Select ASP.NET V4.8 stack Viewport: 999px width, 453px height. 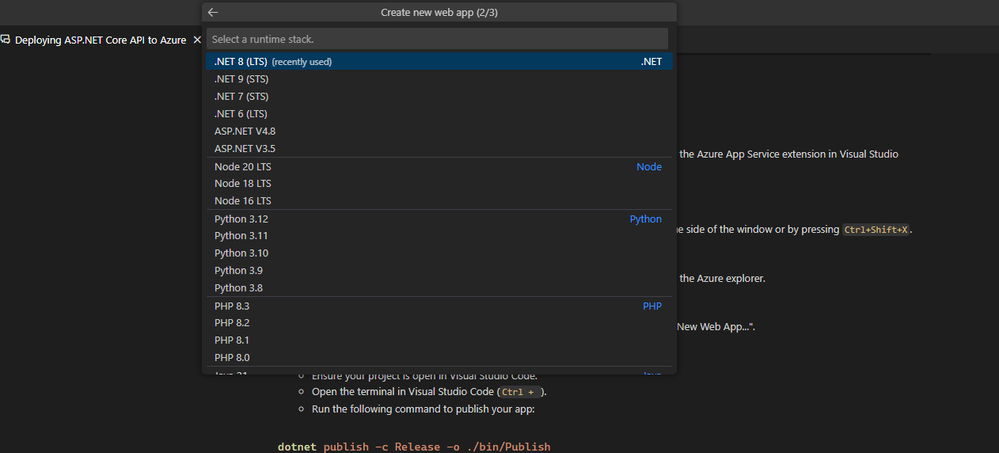tap(440, 131)
